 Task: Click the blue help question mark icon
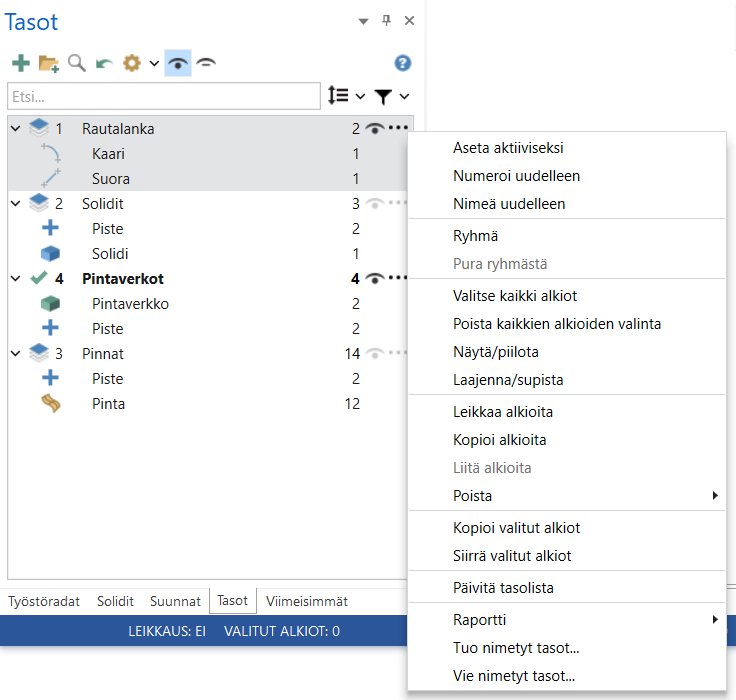(x=403, y=63)
